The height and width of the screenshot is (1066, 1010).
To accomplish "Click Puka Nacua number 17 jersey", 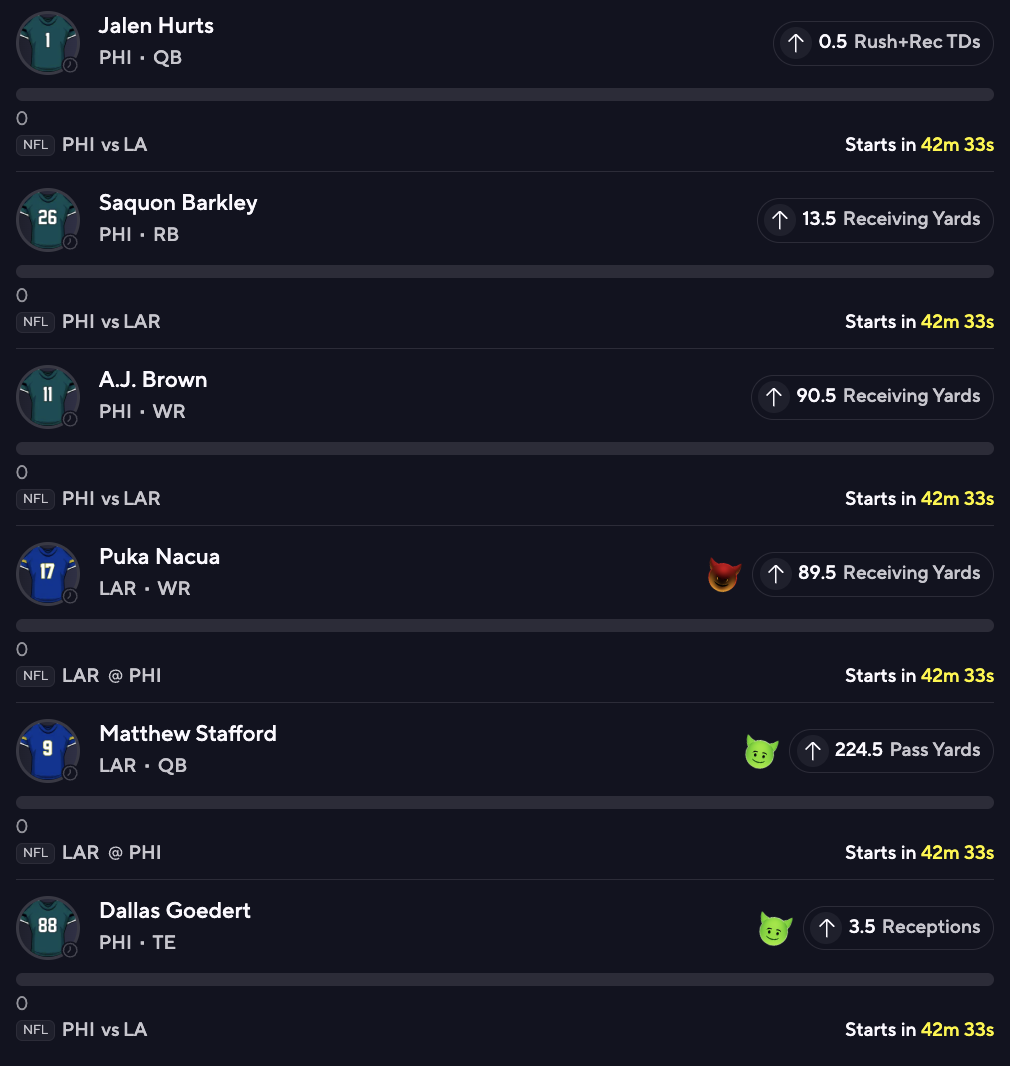I will 48,573.
